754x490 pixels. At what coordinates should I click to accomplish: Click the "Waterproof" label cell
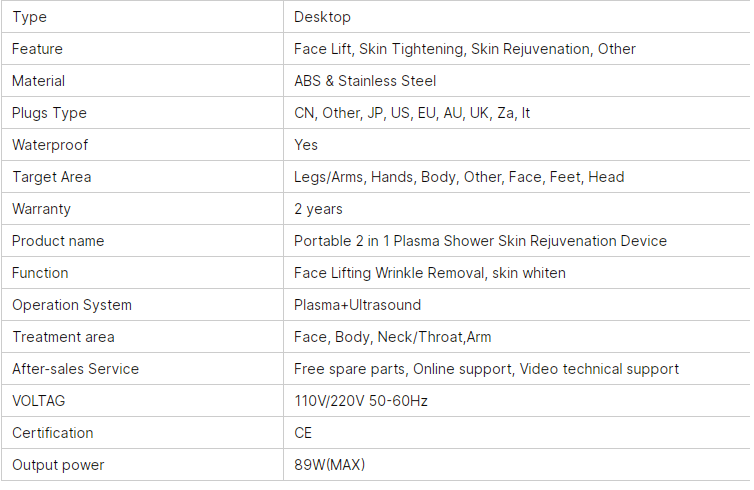click(x=50, y=145)
